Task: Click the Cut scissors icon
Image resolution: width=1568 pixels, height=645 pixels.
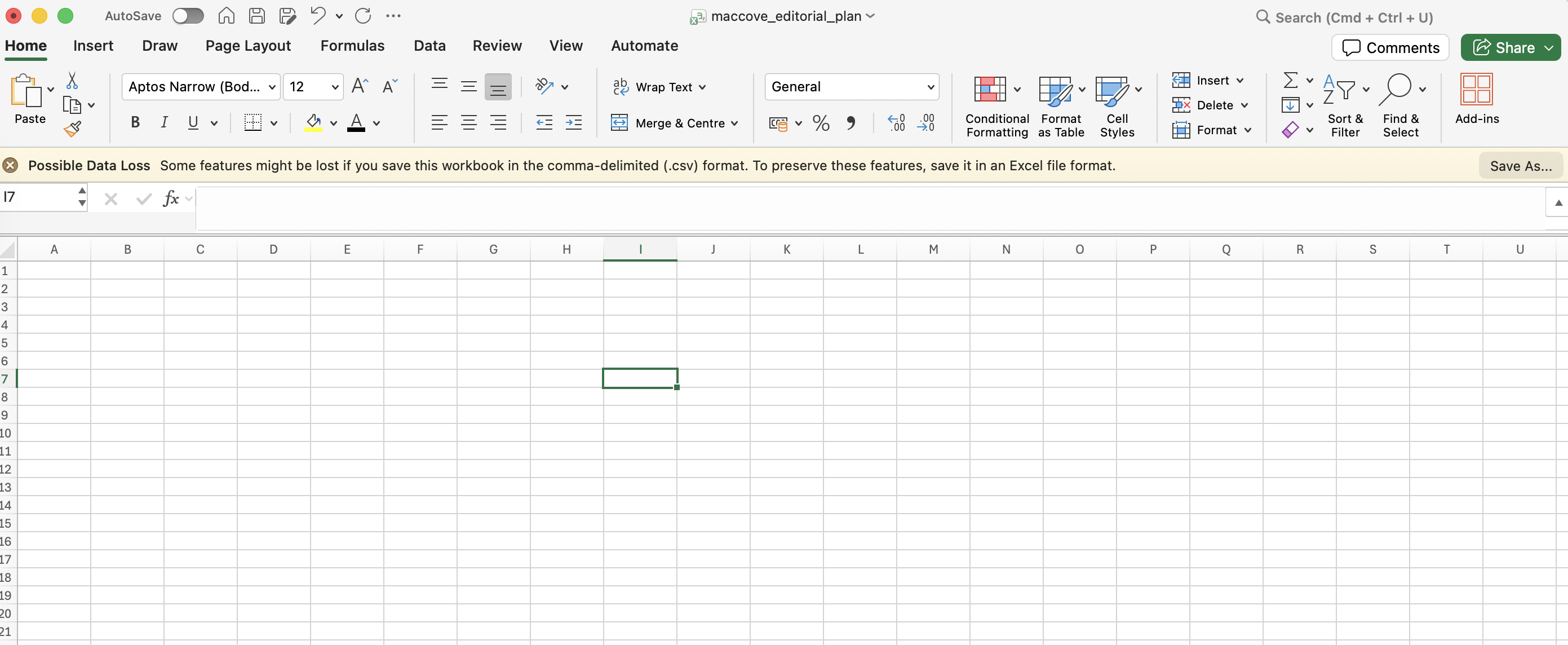Action: point(72,81)
